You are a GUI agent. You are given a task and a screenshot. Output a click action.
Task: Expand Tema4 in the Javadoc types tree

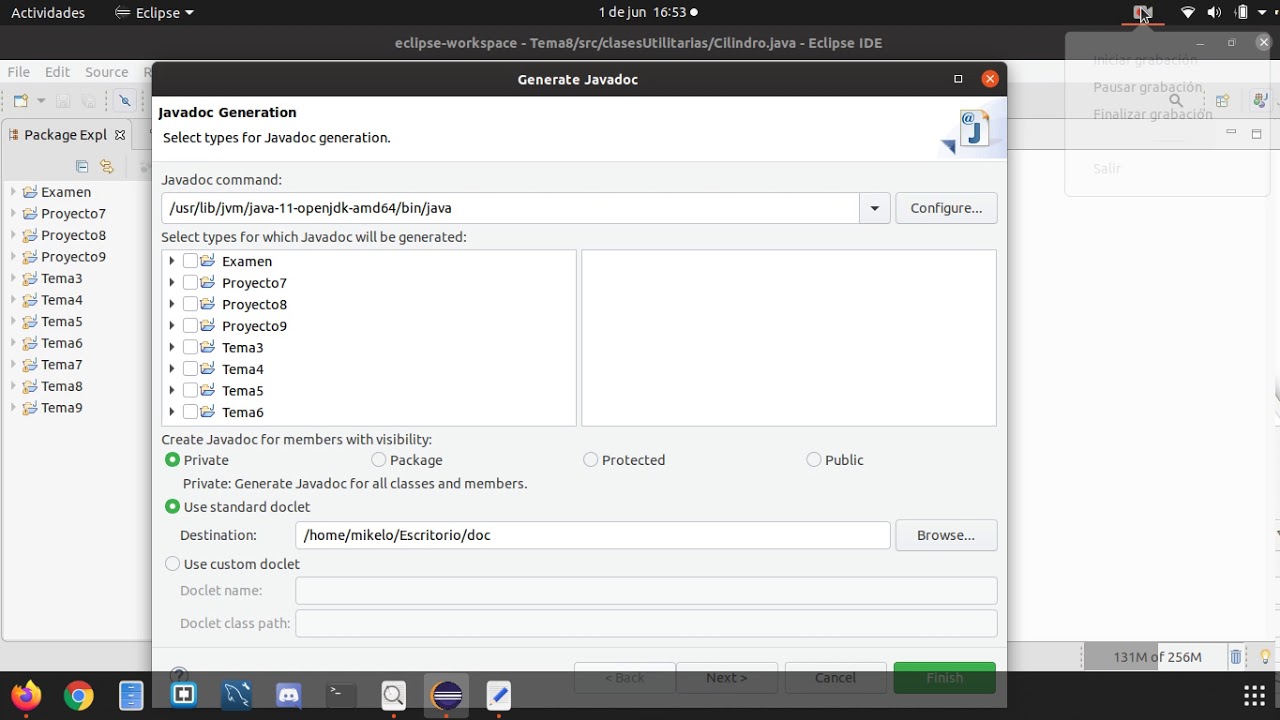click(172, 369)
